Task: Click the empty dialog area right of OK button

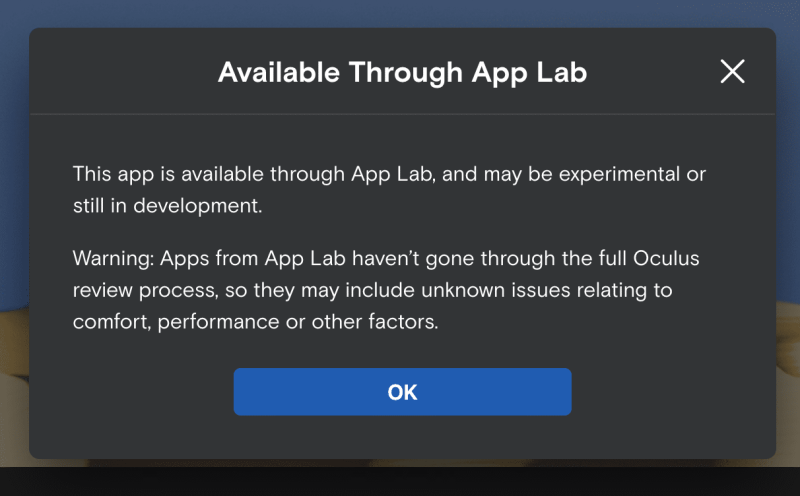Action: (x=673, y=392)
